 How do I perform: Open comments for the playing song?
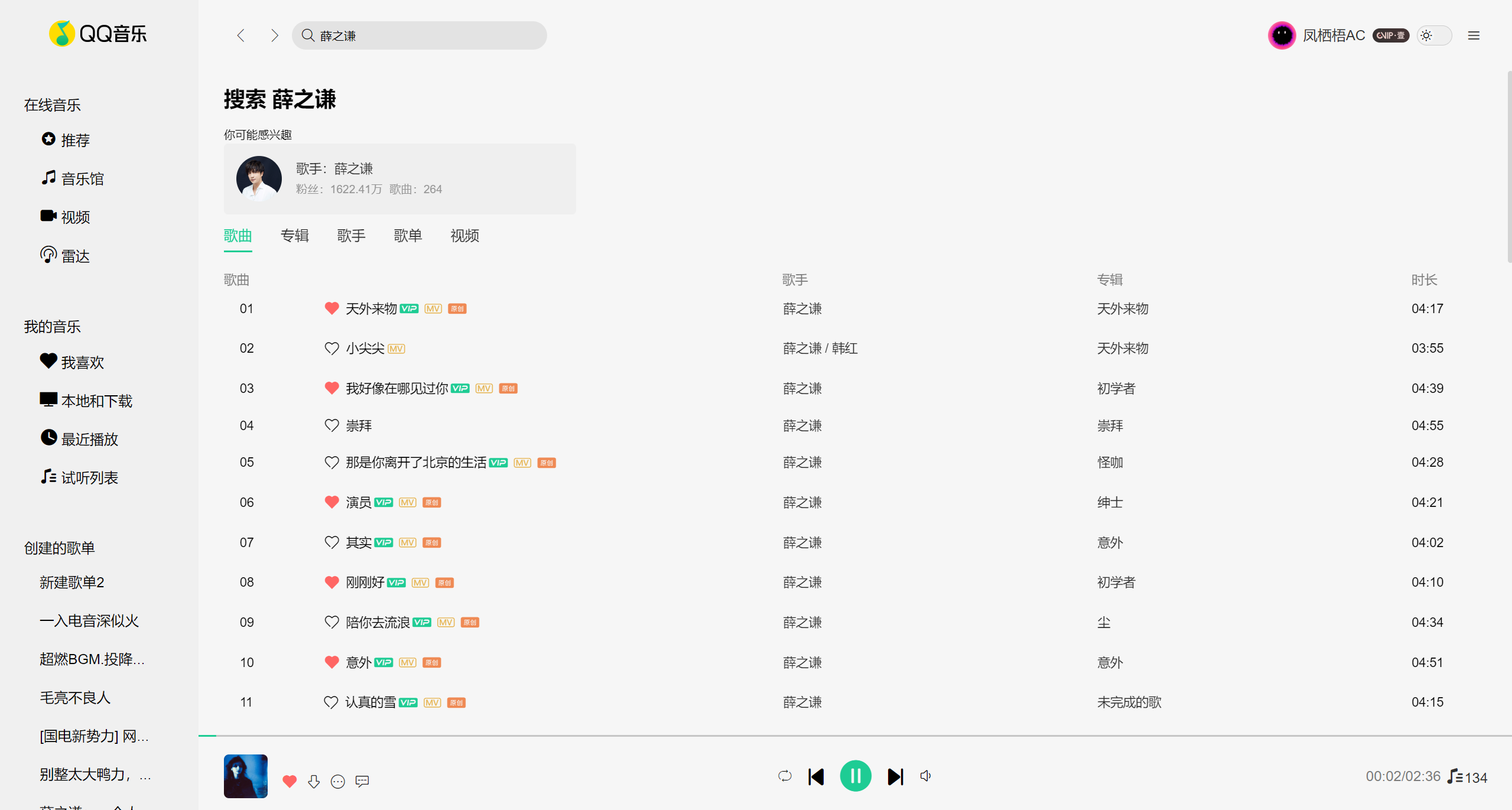pyautogui.click(x=362, y=782)
